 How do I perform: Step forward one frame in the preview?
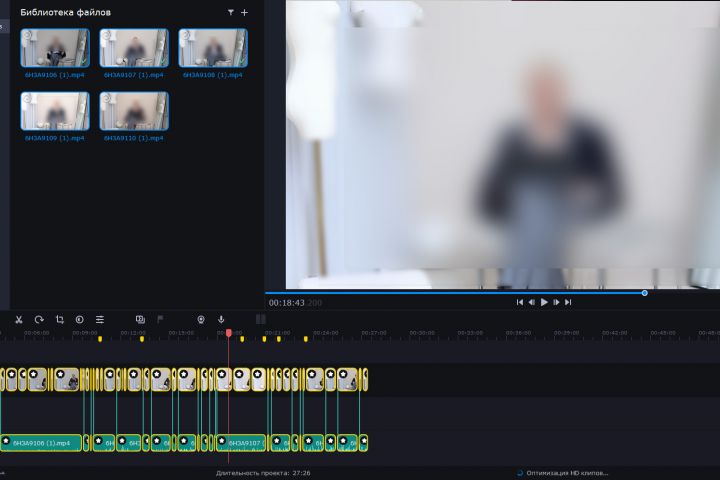click(x=556, y=302)
